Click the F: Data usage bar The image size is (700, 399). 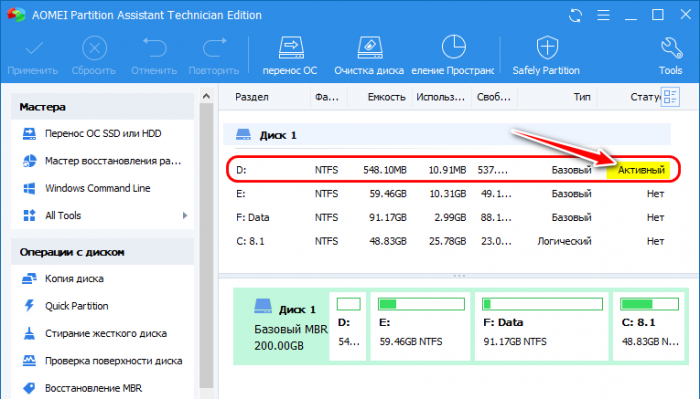[x=542, y=304]
